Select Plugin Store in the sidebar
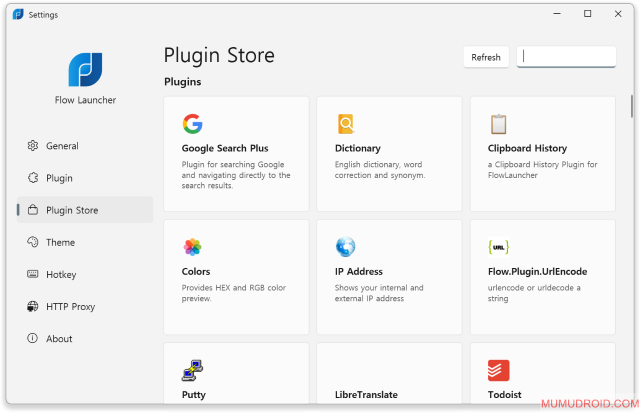 [x=85, y=210]
